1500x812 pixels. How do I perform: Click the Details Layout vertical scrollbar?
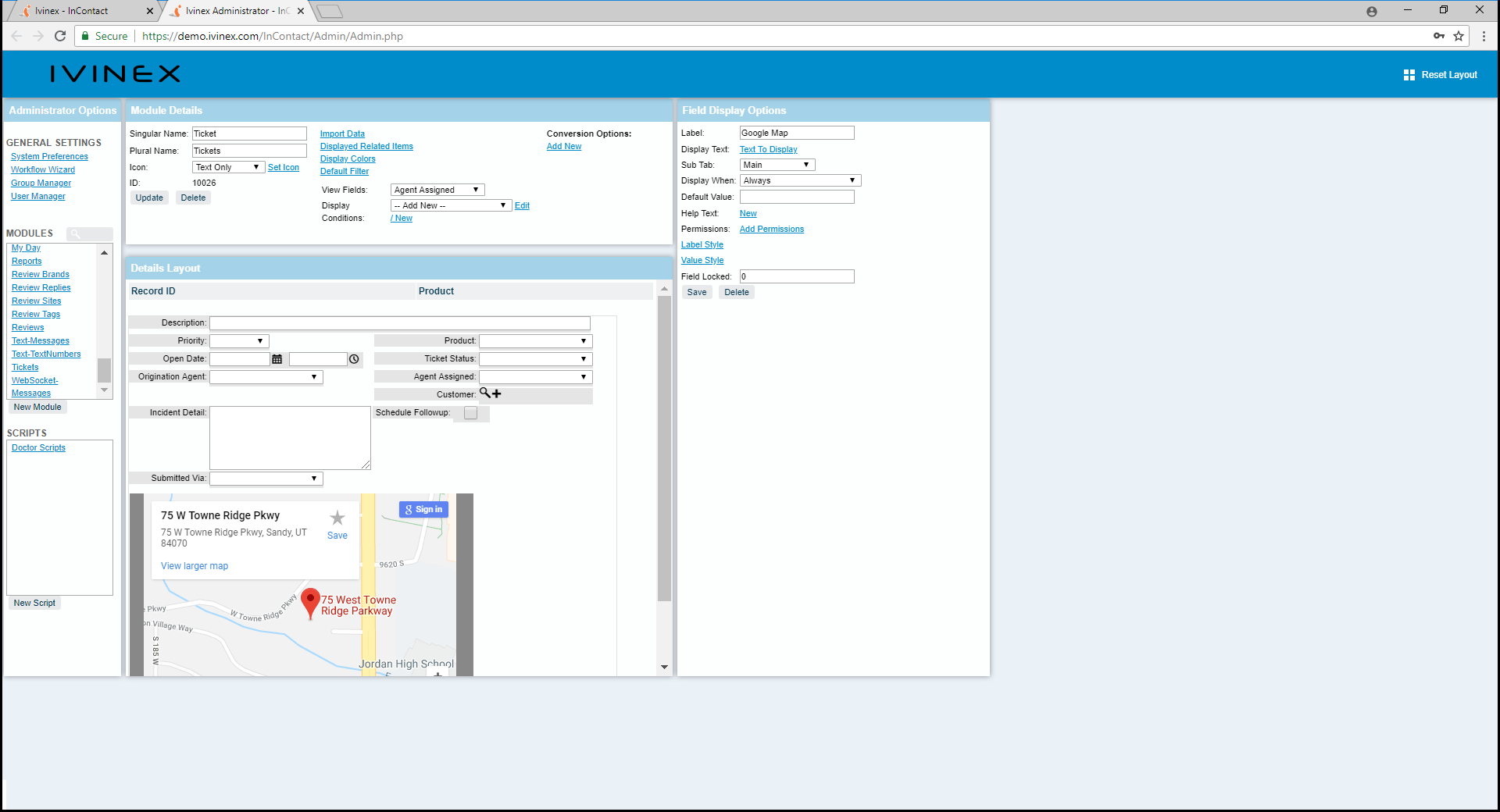664,448
